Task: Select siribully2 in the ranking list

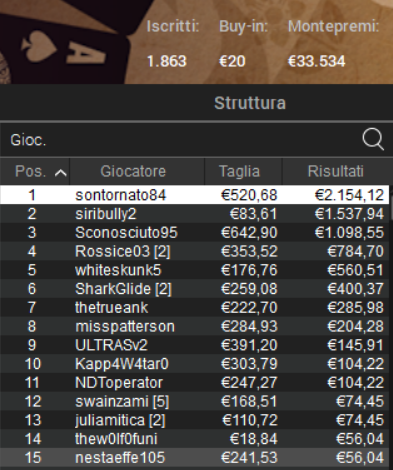Action: click(195, 213)
